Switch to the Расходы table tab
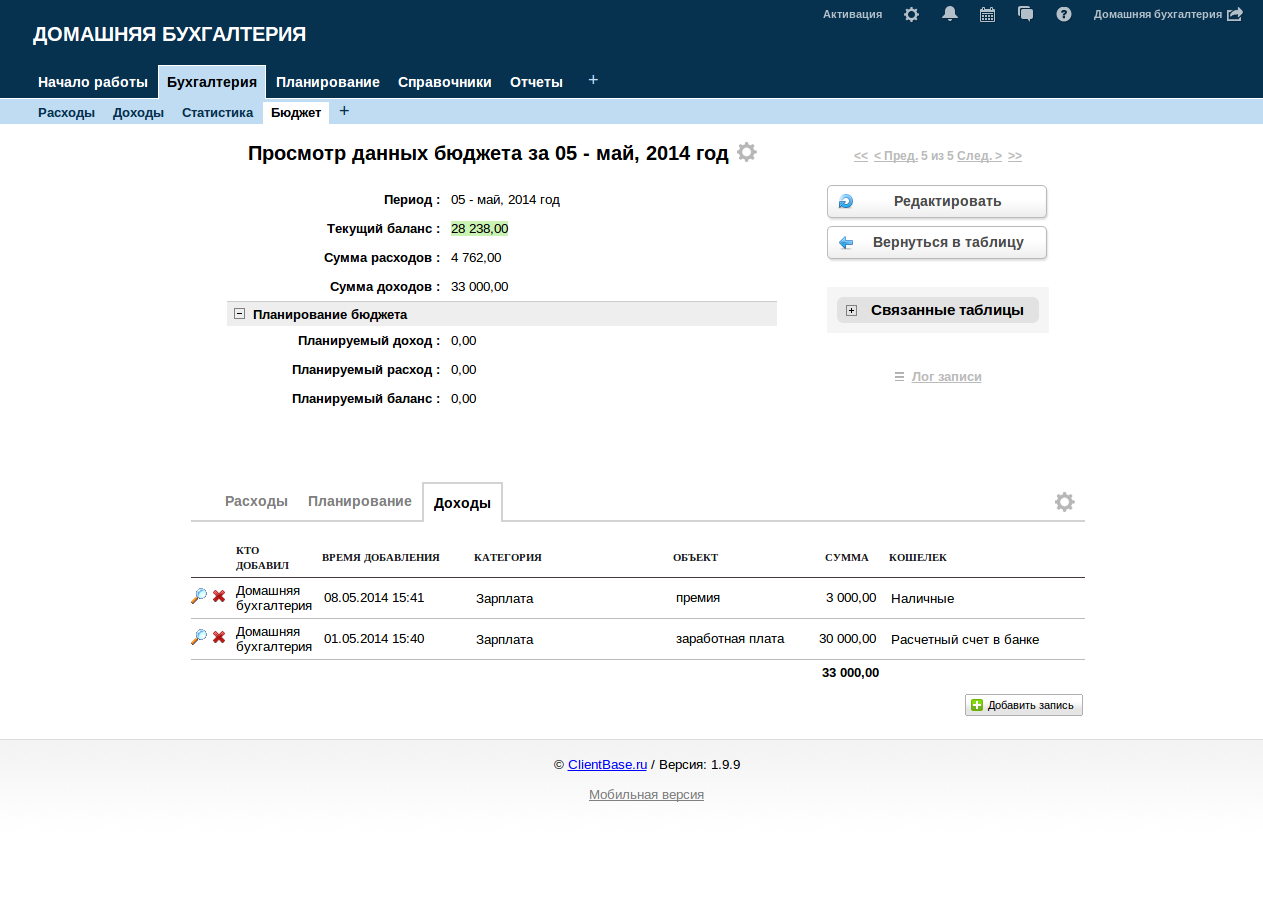Image resolution: width=1263 pixels, height=915 pixels. coord(256,501)
